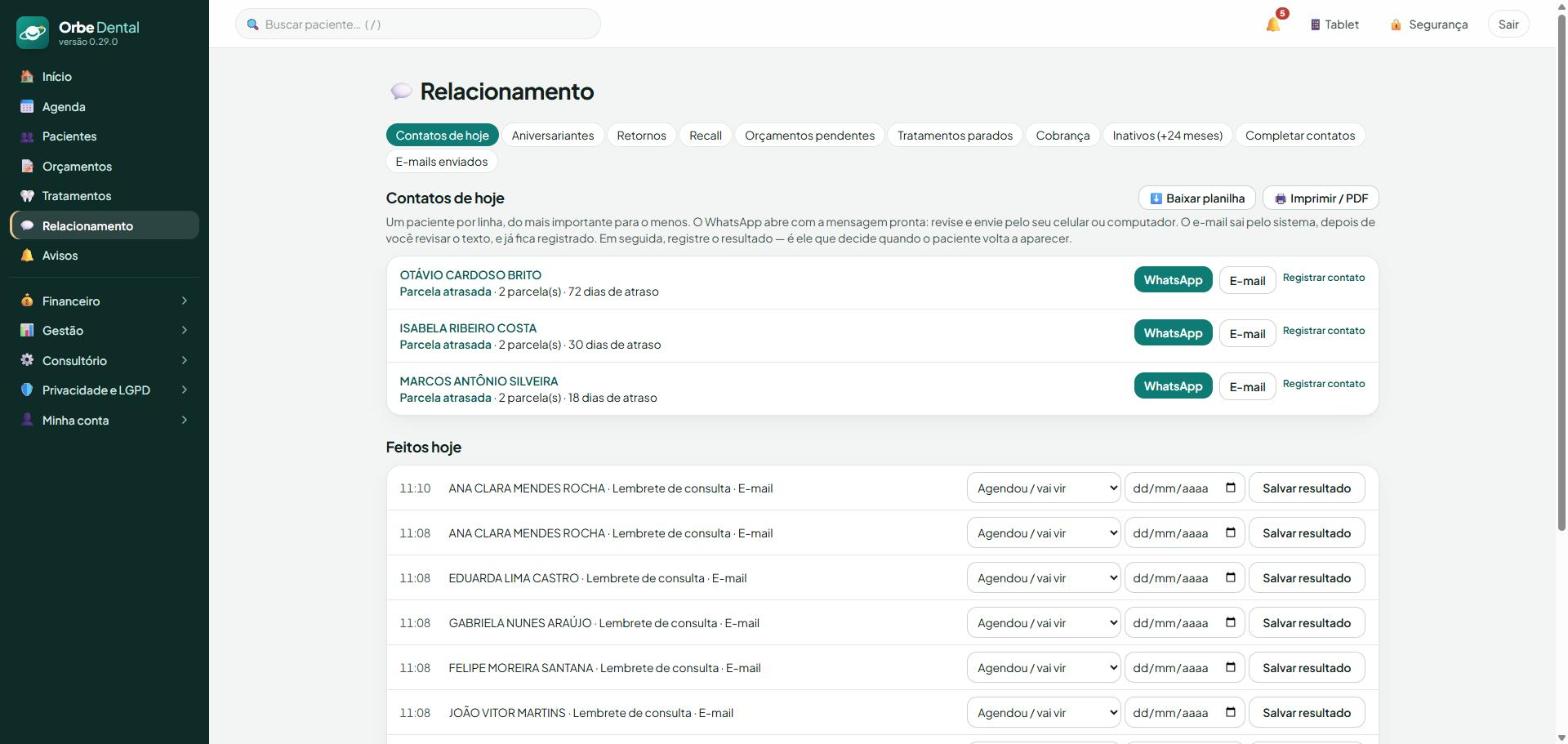
Task: Click Baixar planilha button
Action: pyautogui.click(x=1197, y=198)
